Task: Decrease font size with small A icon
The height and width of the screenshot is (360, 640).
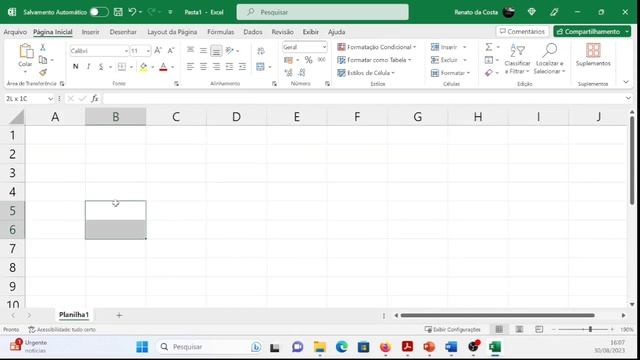Action: pyautogui.click(x=171, y=51)
